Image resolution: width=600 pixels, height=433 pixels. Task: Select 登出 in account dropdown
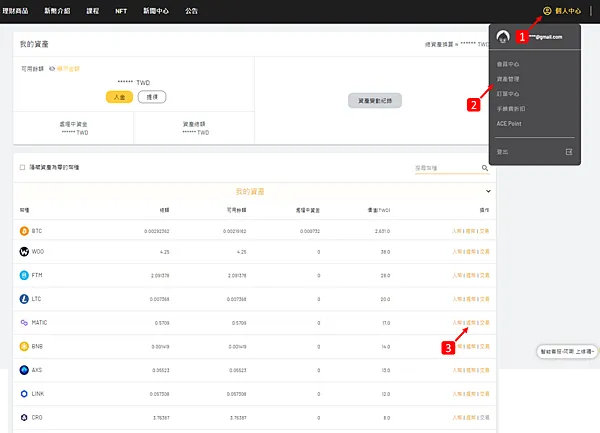pyautogui.click(x=502, y=152)
